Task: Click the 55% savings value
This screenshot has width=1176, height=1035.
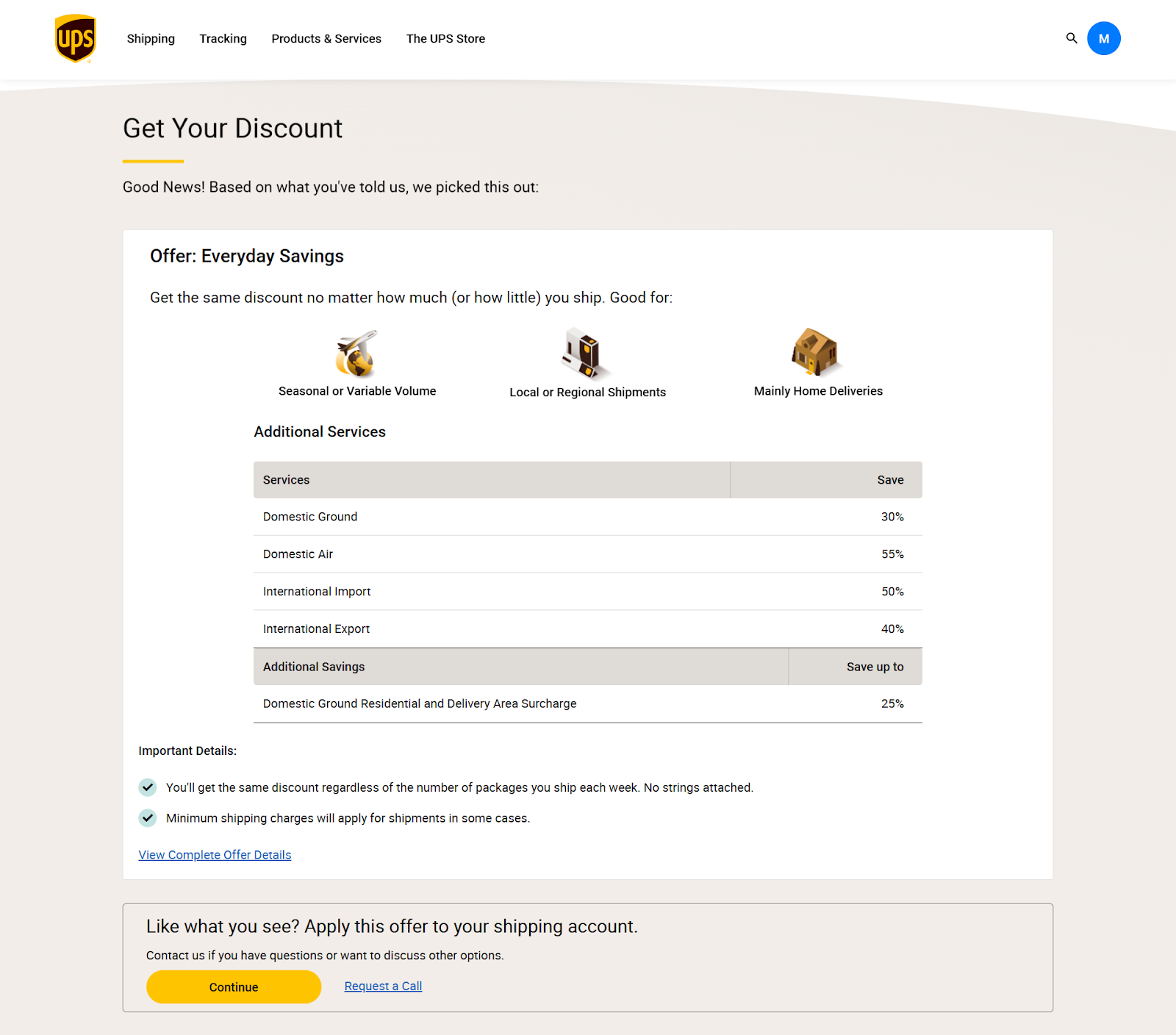Action: [892, 554]
